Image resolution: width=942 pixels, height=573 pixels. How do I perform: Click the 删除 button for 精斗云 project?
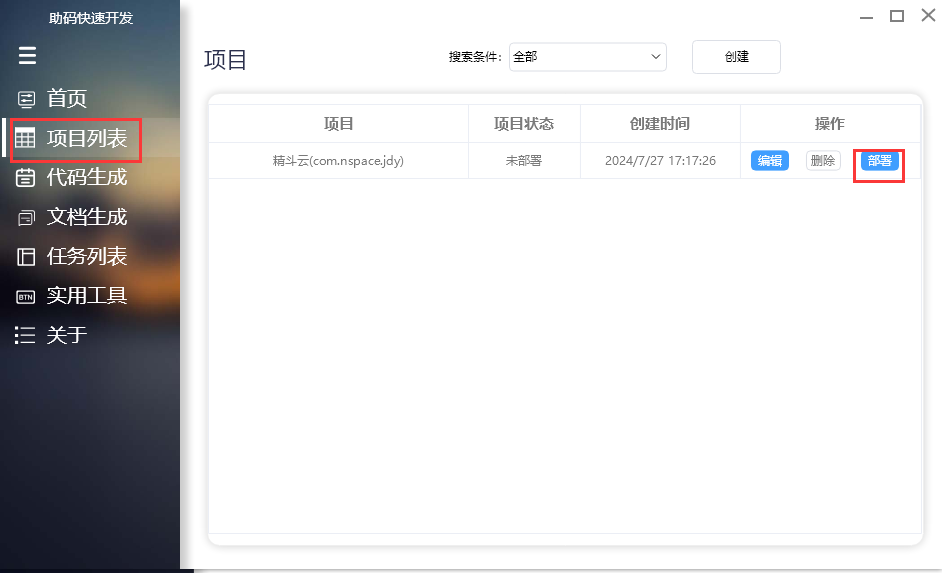click(x=823, y=161)
